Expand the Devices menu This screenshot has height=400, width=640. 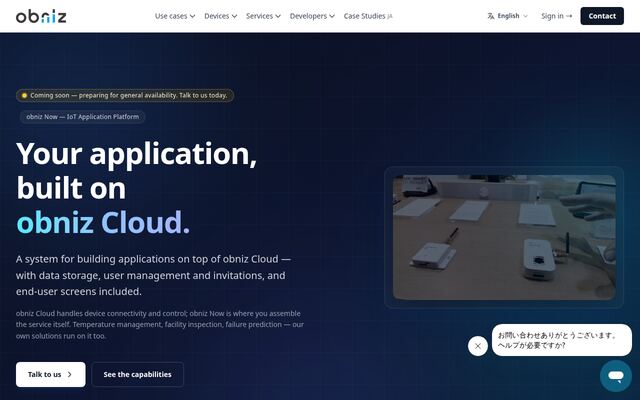pos(220,16)
